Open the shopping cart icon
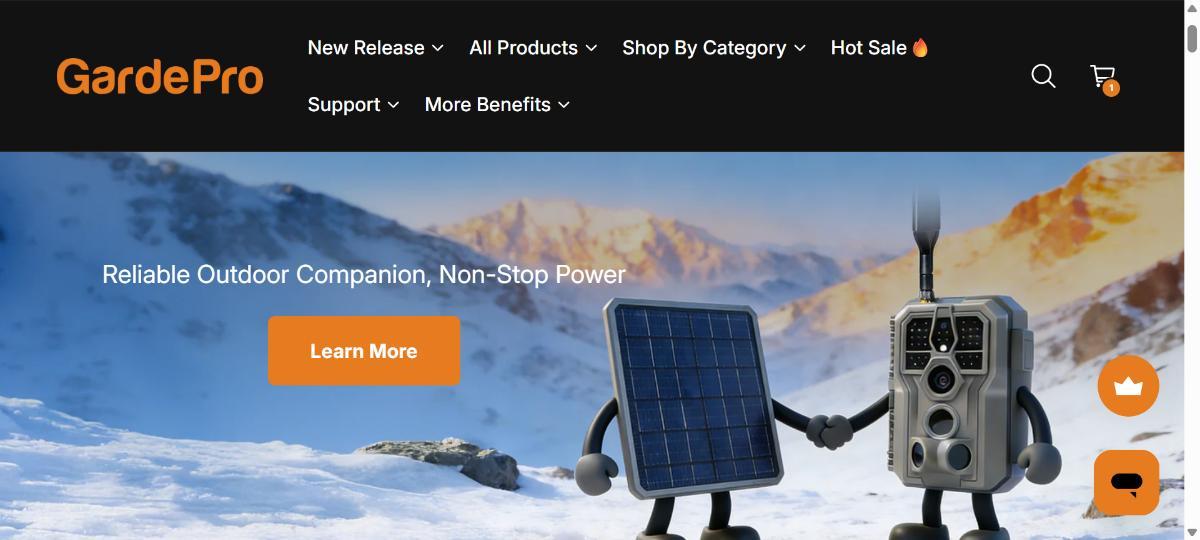 point(1102,76)
